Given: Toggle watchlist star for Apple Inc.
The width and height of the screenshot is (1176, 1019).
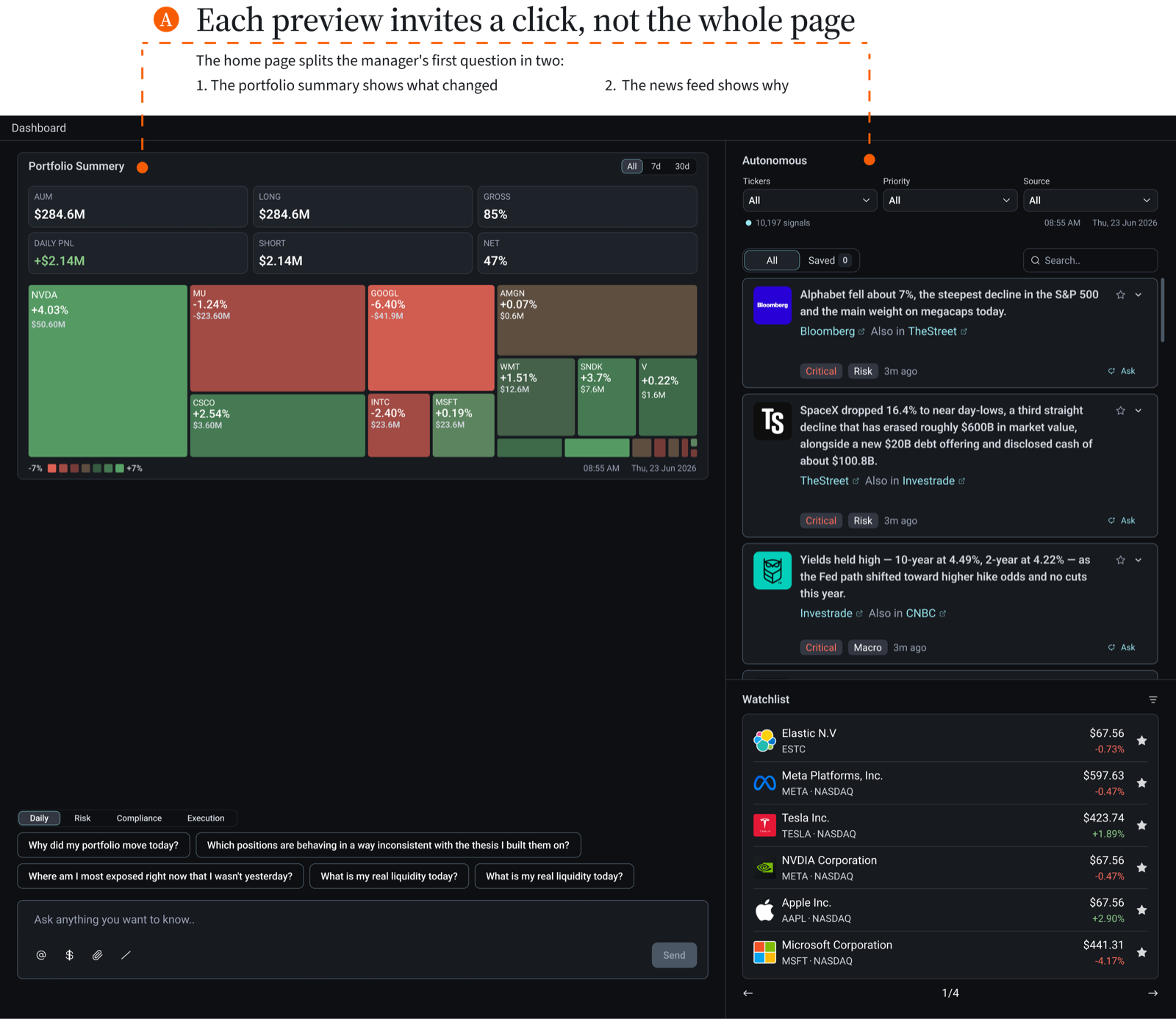Looking at the screenshot, I should [1141, 910].
